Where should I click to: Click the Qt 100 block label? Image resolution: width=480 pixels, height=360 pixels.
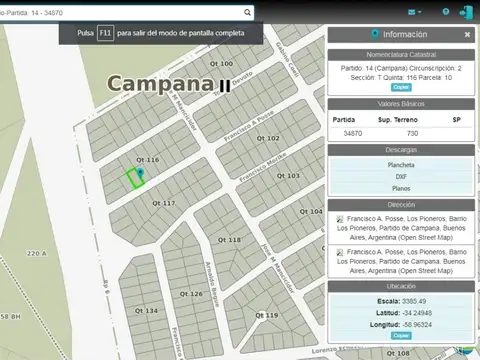pos(221,63)
